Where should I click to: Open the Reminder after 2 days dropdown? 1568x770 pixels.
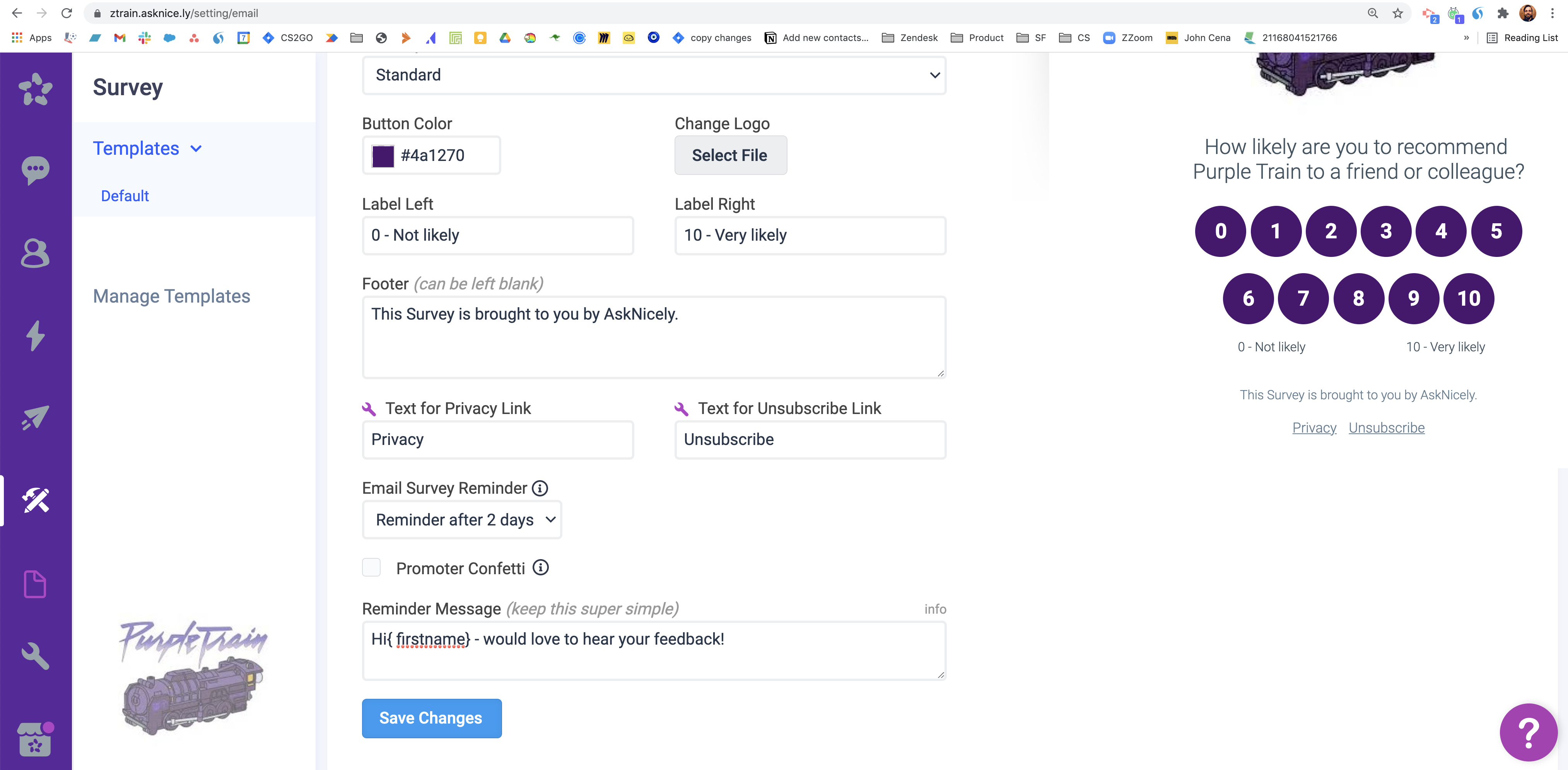(462, 520)
